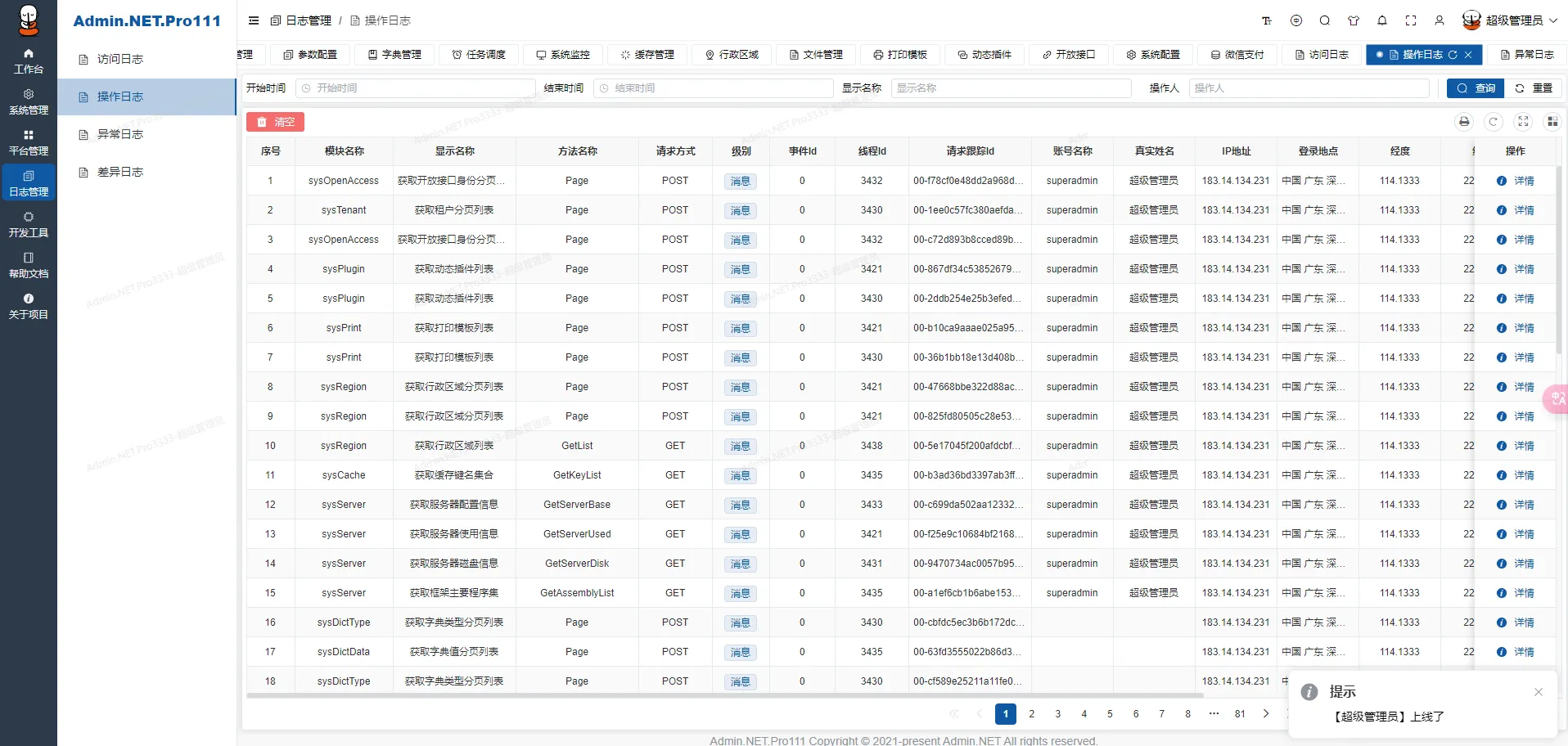This screenshot has height=746, width=1568.
Task: Go to last page 81
Action: 1240,714
